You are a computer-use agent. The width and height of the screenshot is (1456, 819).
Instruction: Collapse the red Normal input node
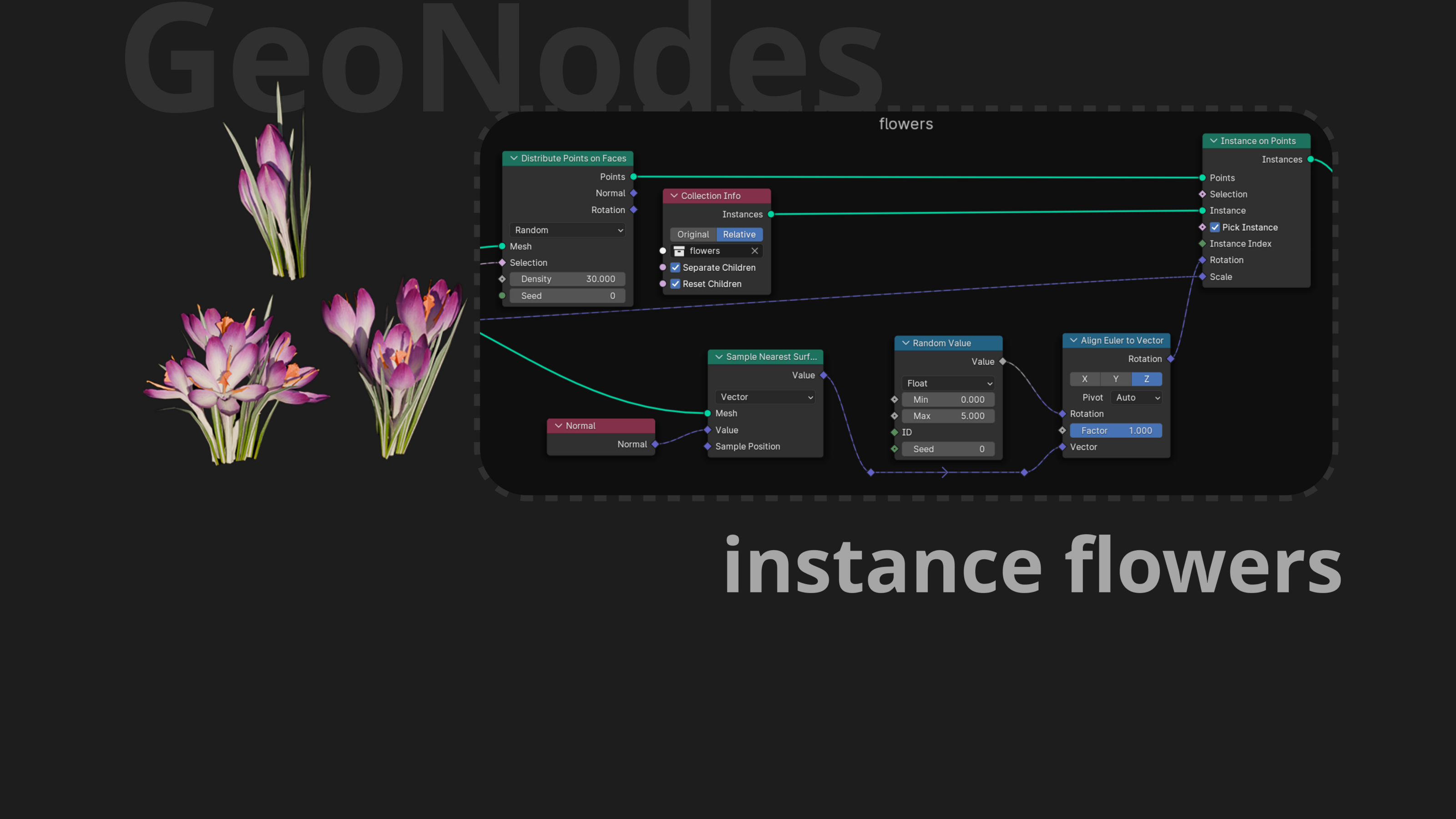pyautogui.click(x=558, y=425)
